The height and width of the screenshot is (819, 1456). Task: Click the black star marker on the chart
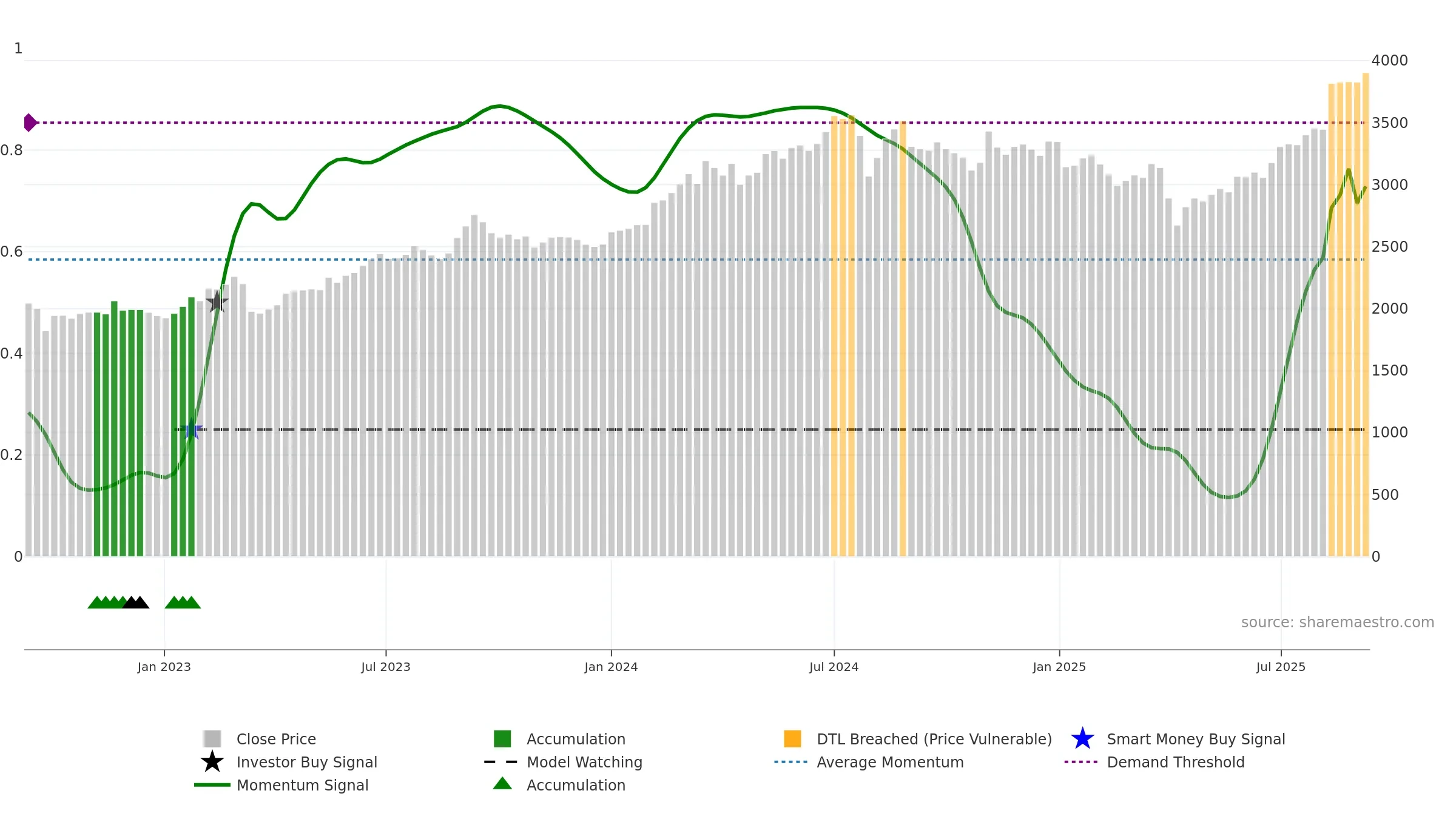(217, 302)
